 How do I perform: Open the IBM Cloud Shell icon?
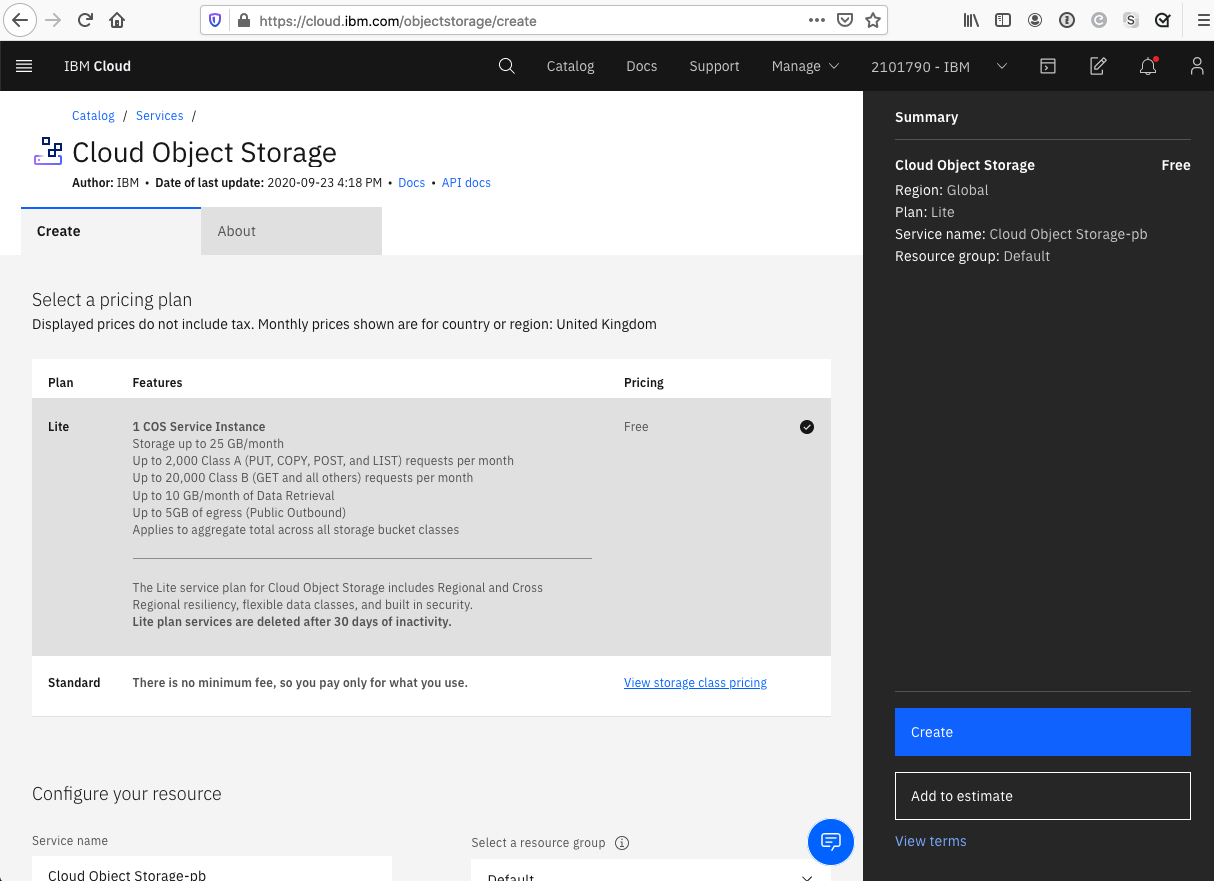pyautogui.click(x=1048, y=66)
